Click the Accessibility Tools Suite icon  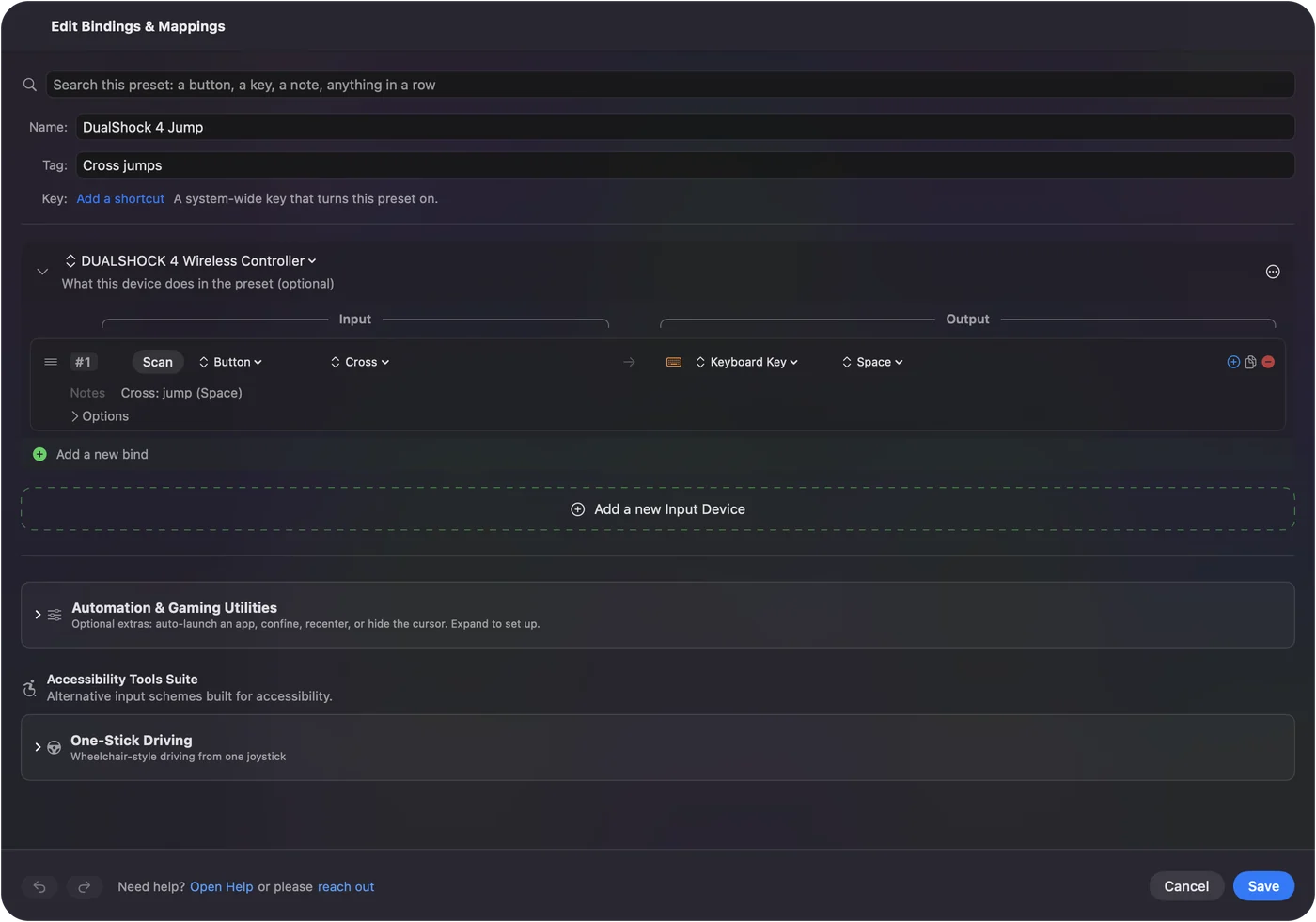(x=30, y=688)
